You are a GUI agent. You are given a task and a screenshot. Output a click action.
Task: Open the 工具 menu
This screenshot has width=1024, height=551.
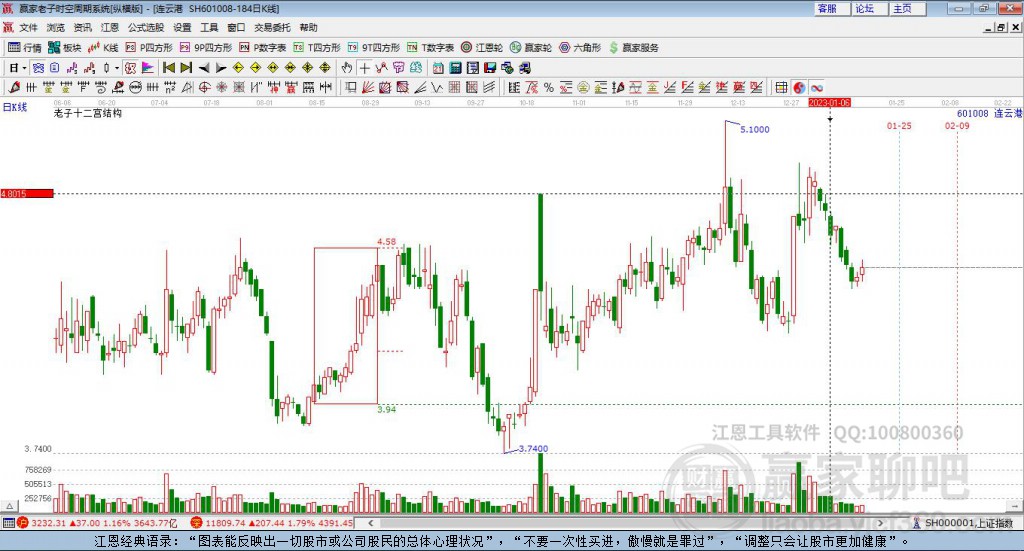pyautogui.click(x=209, y=27)
